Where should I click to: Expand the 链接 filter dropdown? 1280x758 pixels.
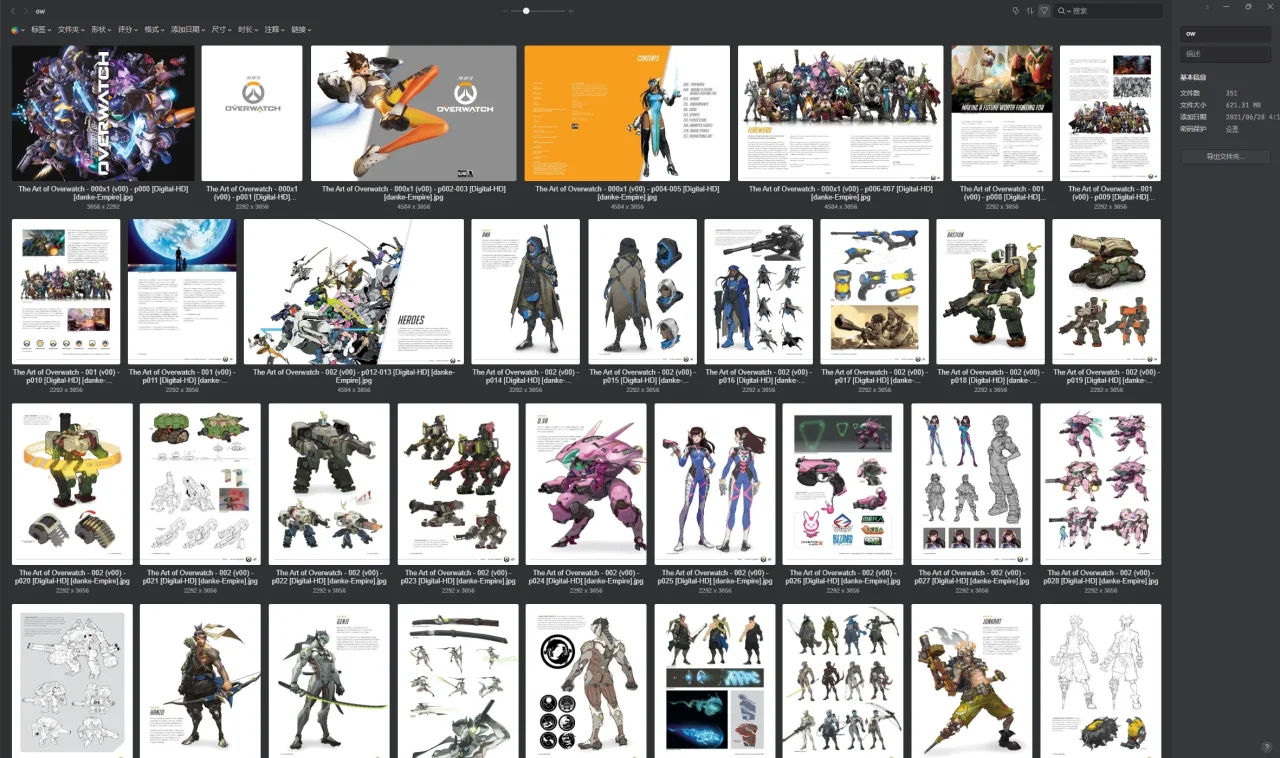click(x=302, y=30)
